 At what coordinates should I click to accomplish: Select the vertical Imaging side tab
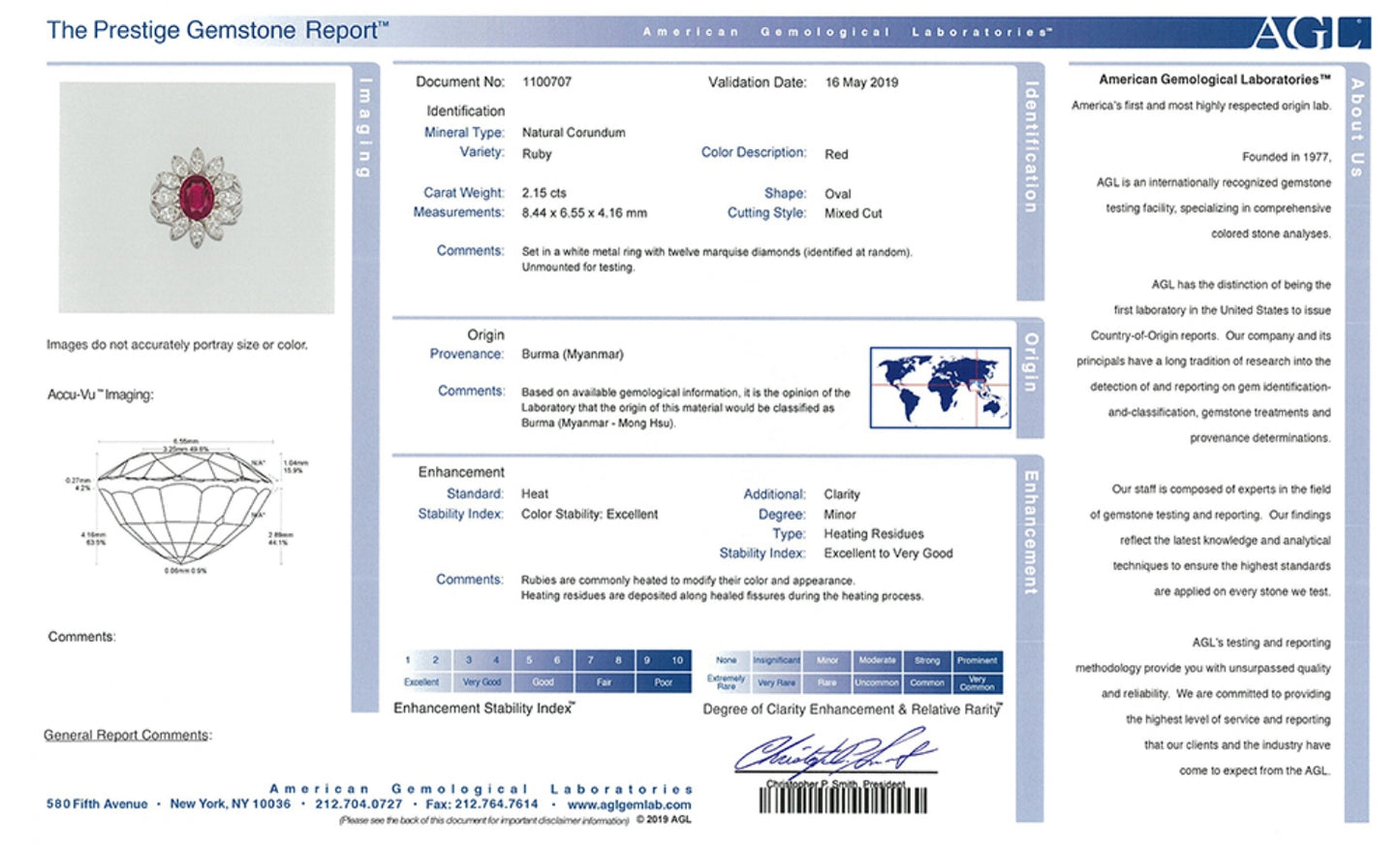365,127
